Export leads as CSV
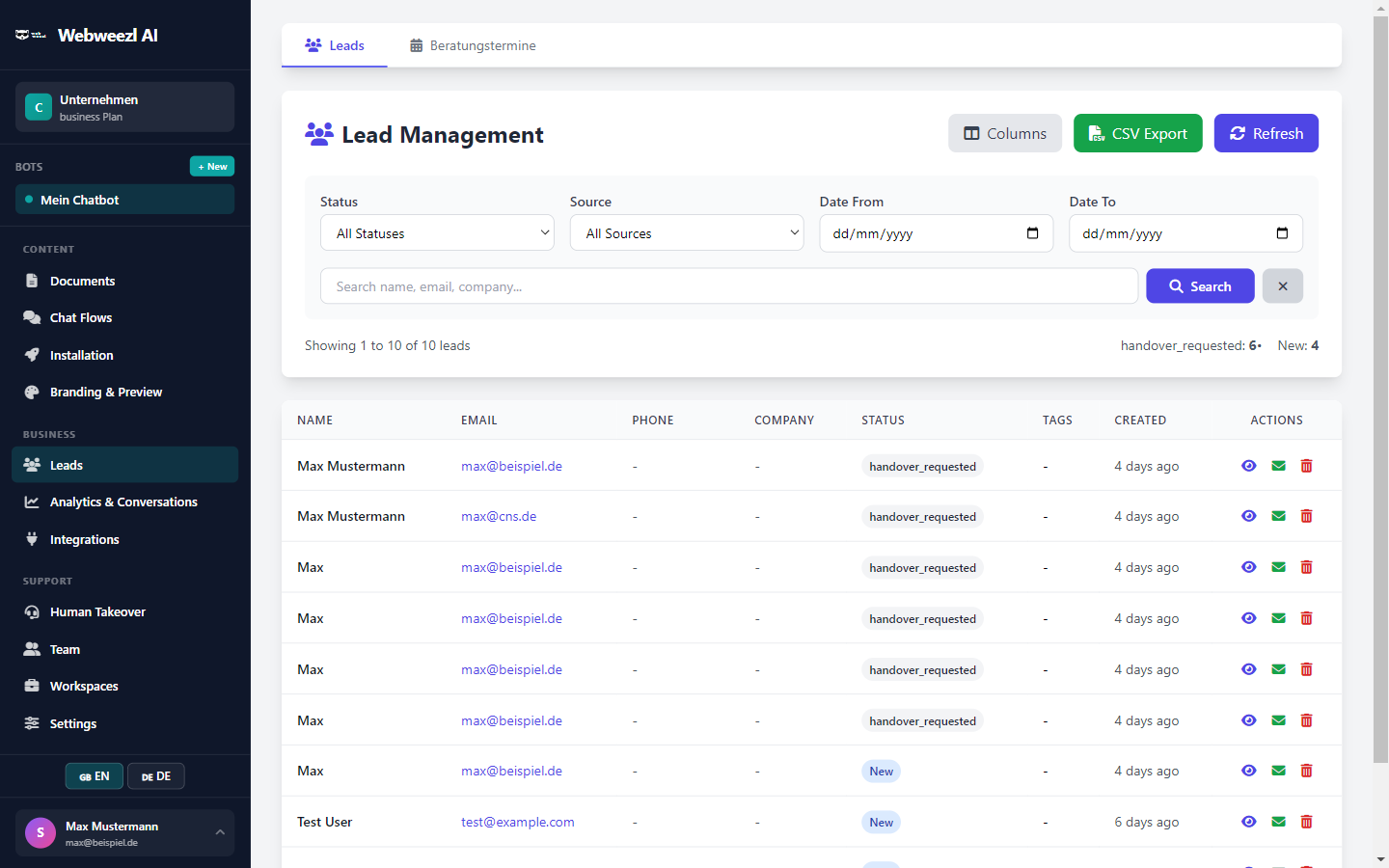This screenshot has width=1389, height=868. point(1137,133)
